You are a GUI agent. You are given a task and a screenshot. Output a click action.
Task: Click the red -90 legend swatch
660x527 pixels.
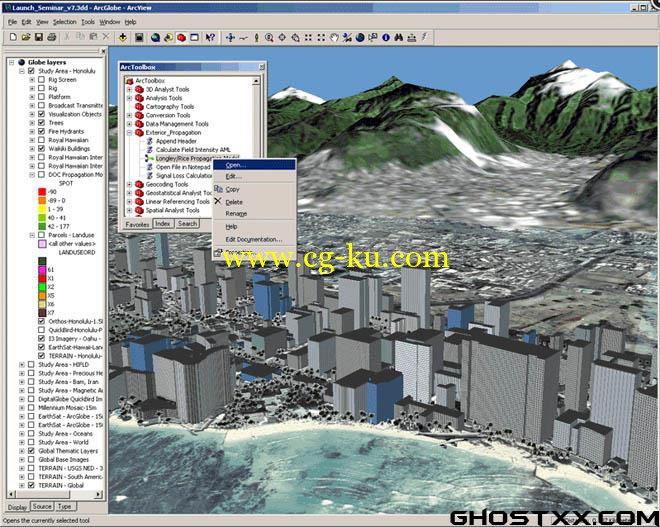click(x=42, y=192)
